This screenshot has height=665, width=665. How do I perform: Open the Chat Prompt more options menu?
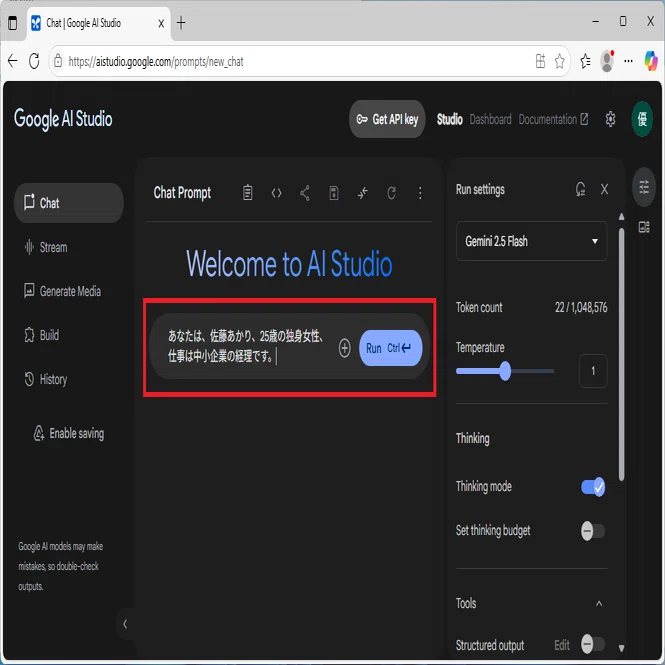click(420, 193)
